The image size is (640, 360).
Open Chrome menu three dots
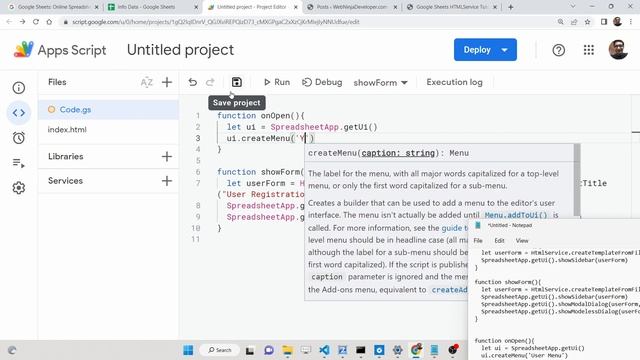[632, 22]
